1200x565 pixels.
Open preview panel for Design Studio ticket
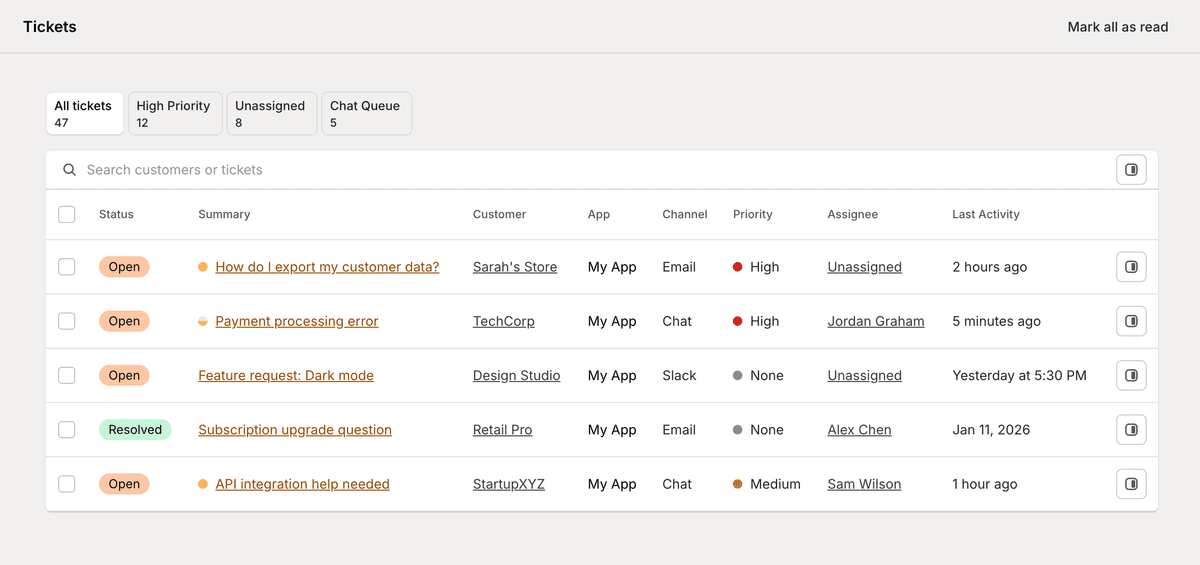point(1131,375)
